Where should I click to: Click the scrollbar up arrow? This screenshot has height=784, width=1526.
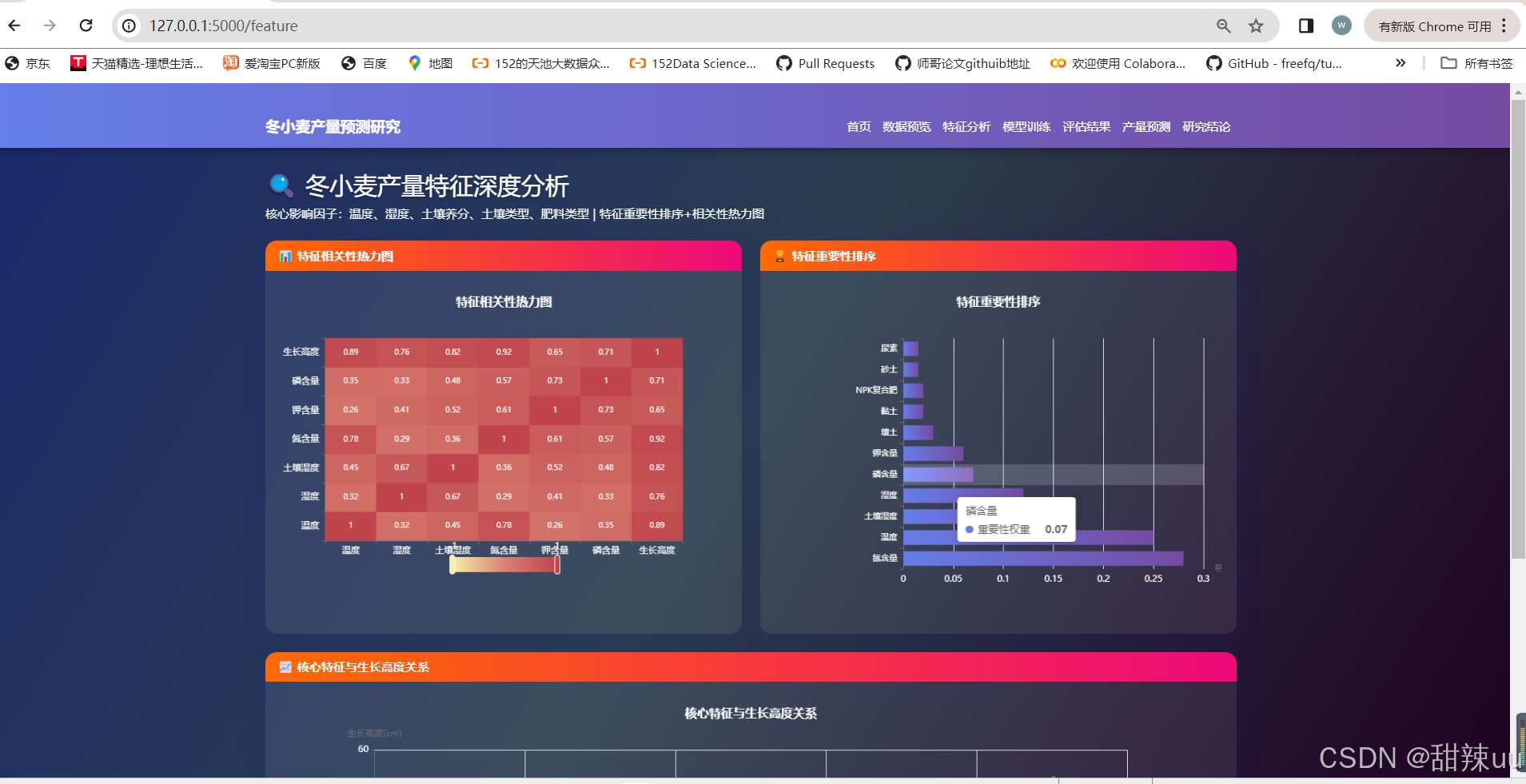click(1518, 91)
